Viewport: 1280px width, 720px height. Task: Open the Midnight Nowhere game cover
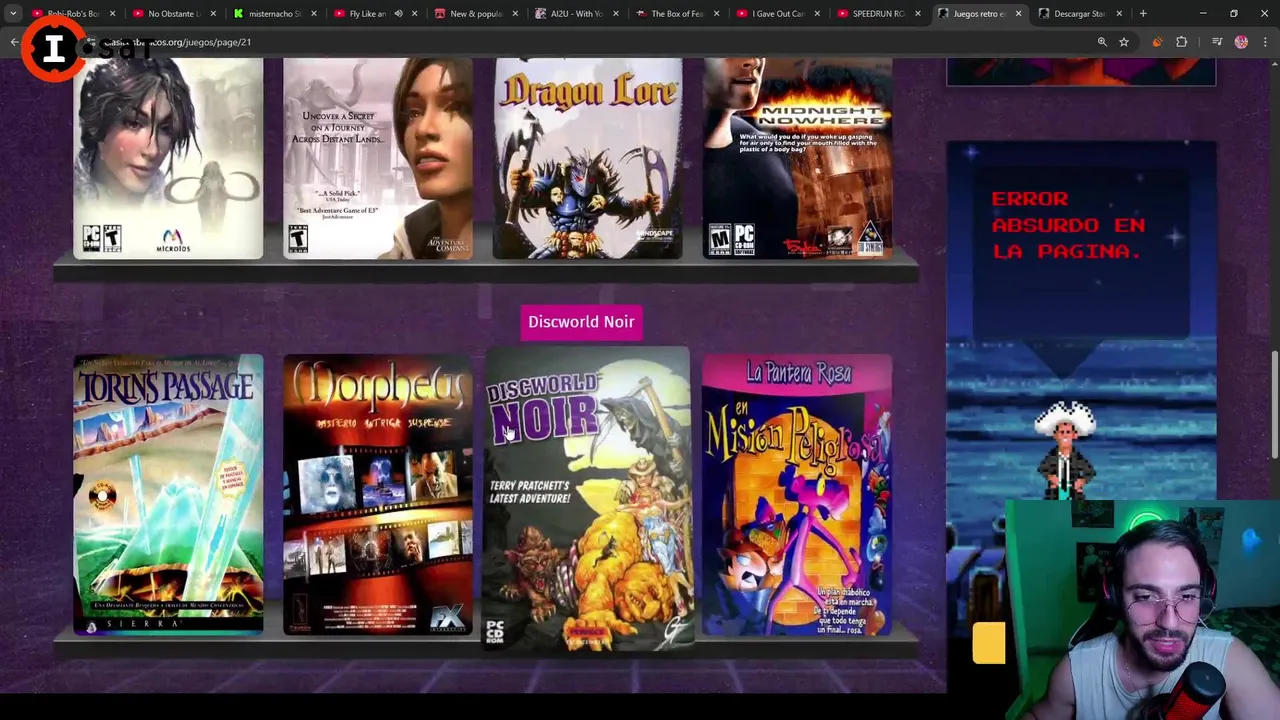tap(797, 158)
